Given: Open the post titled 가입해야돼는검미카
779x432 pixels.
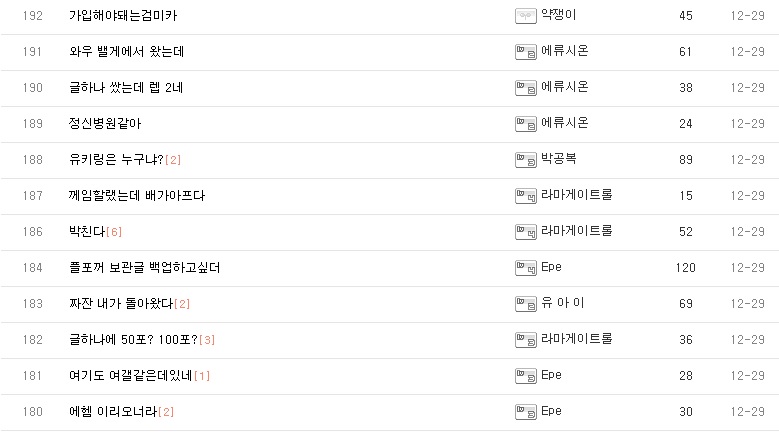Looking at the screenshot, I should [x=124, y=16].
